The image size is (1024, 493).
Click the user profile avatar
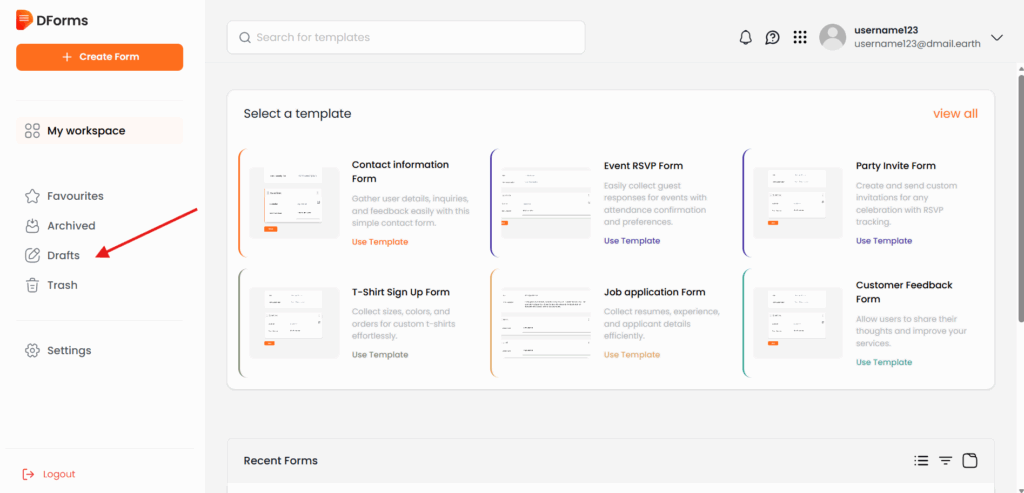click(x=832, y=37)
